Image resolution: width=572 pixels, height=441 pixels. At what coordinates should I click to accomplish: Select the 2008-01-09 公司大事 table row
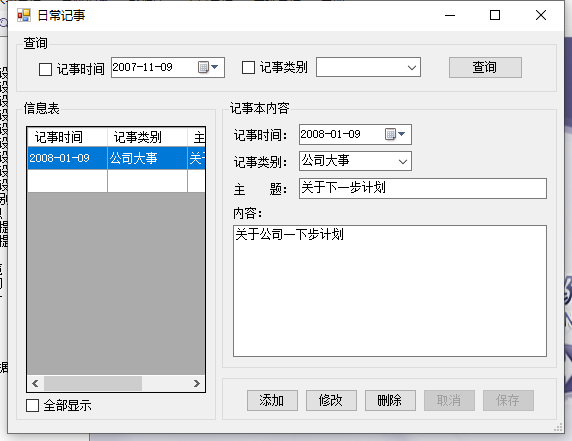(116, 158)
